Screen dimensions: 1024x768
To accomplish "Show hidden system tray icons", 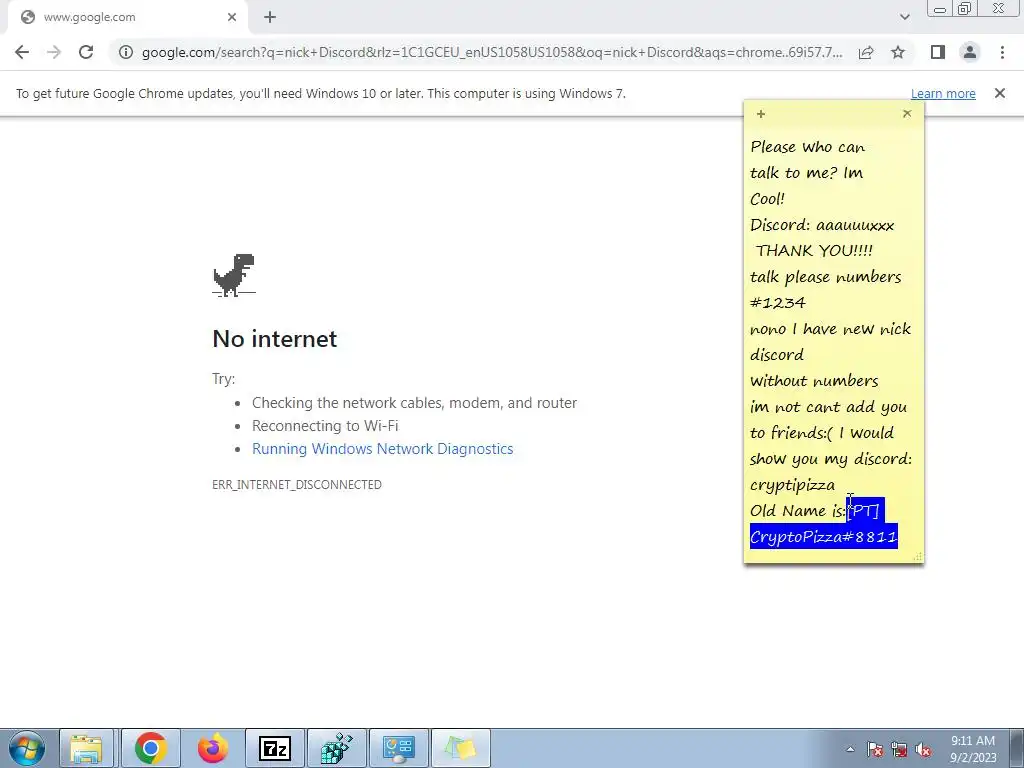I will point(850,750).
